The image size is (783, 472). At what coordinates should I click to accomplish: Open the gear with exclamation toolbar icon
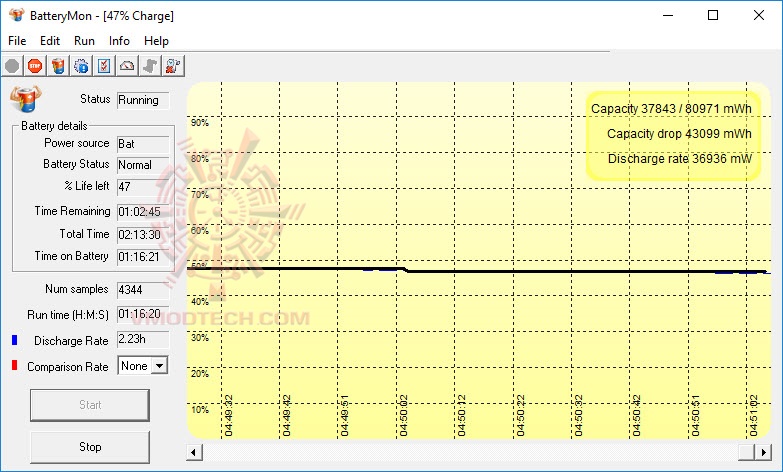tap(81, 65)
